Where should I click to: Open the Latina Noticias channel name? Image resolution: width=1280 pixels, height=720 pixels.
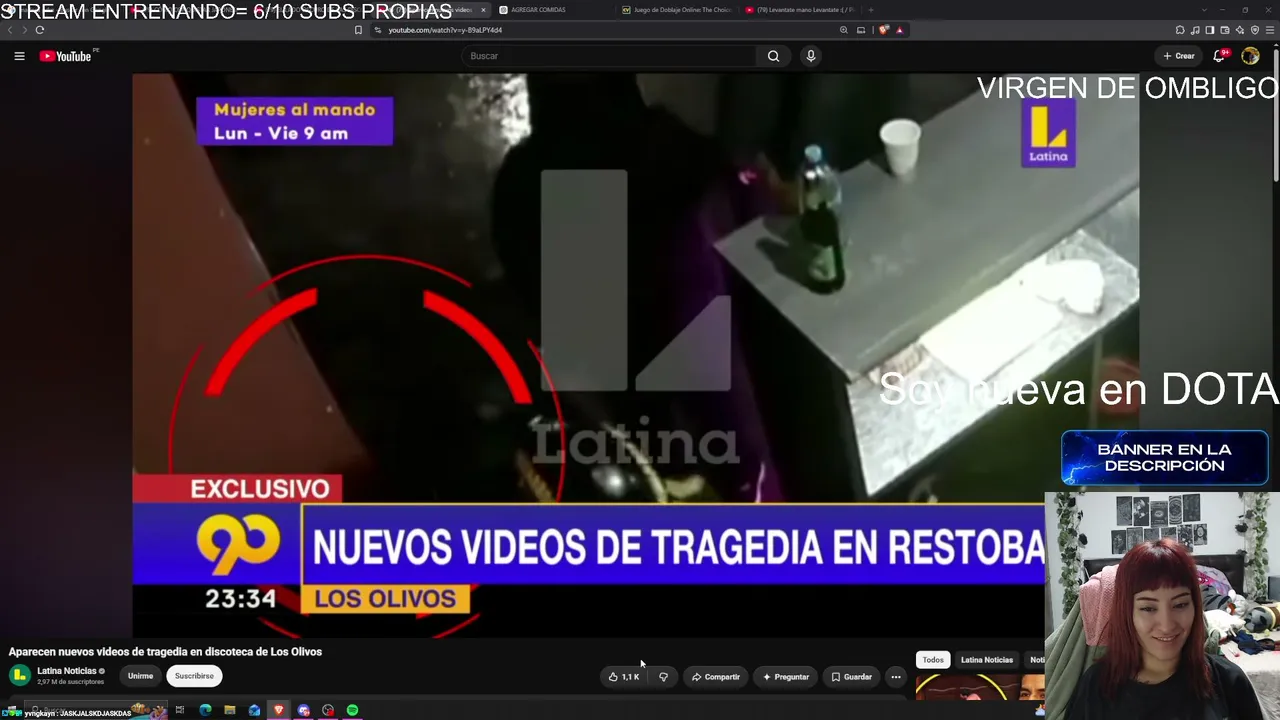pos(67,671)
